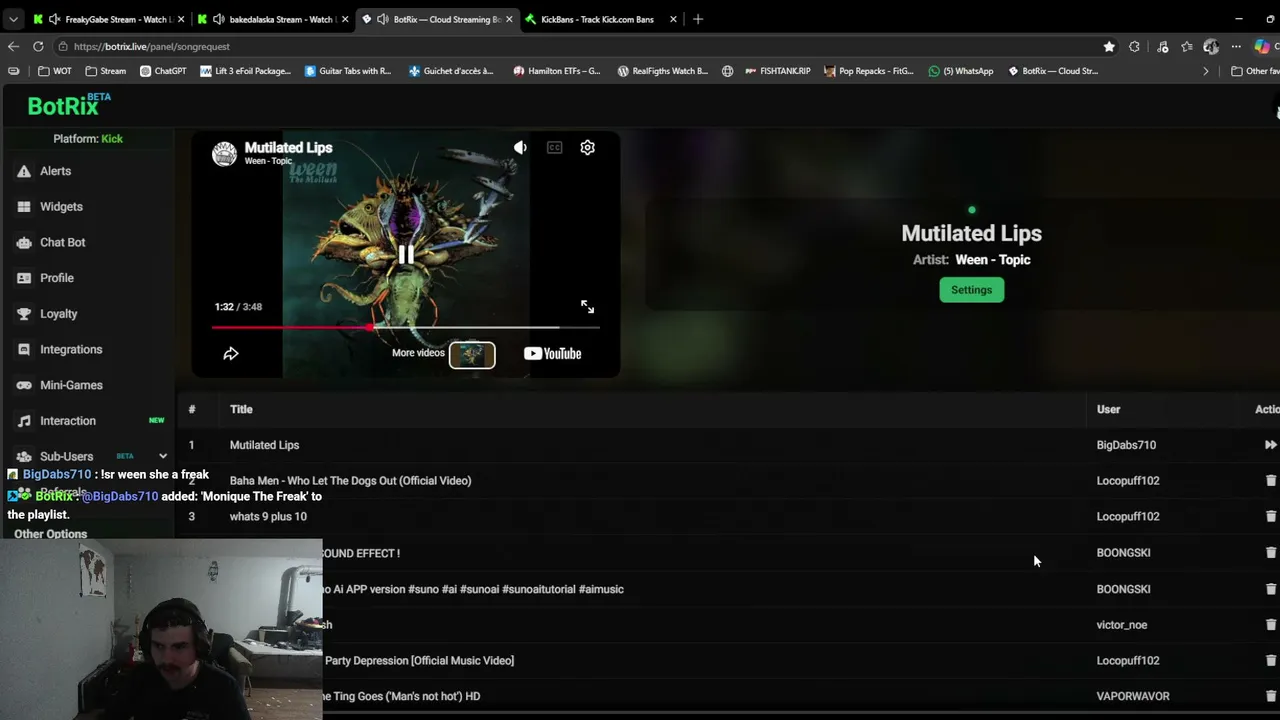Open FISHTANK.RIP bookmark

778,71
